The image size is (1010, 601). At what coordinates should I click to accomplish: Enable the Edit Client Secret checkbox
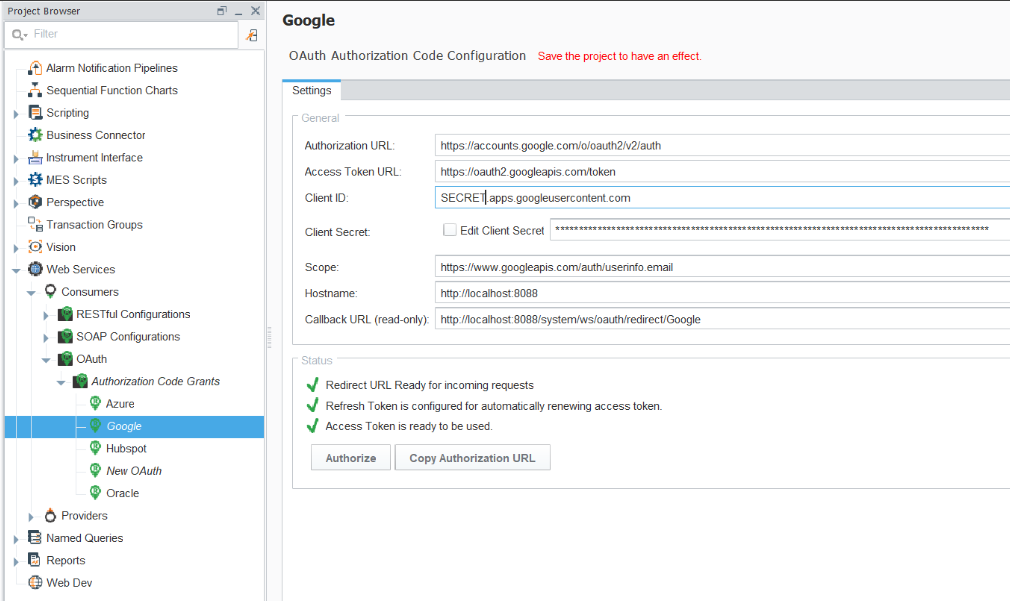tap(450, 230)
